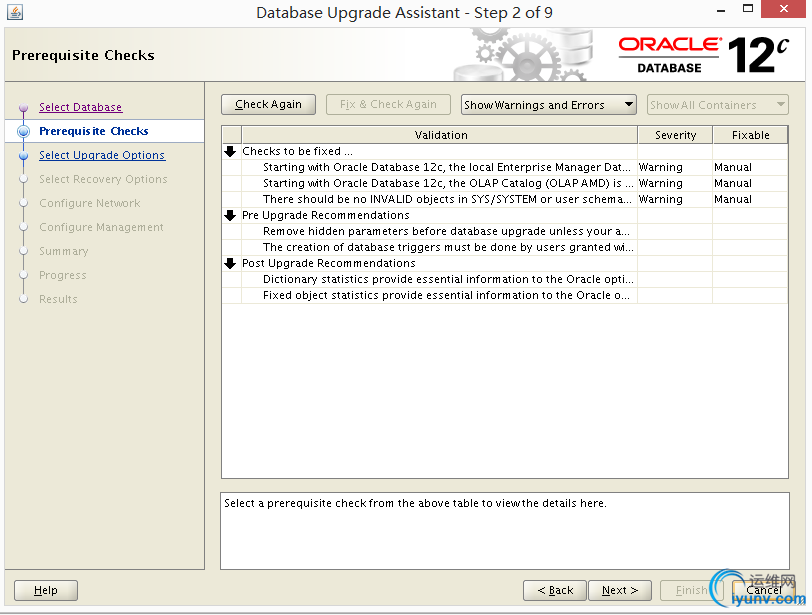Click the < Back button
This screenshot has height=615, width=812.
point(555,590)
